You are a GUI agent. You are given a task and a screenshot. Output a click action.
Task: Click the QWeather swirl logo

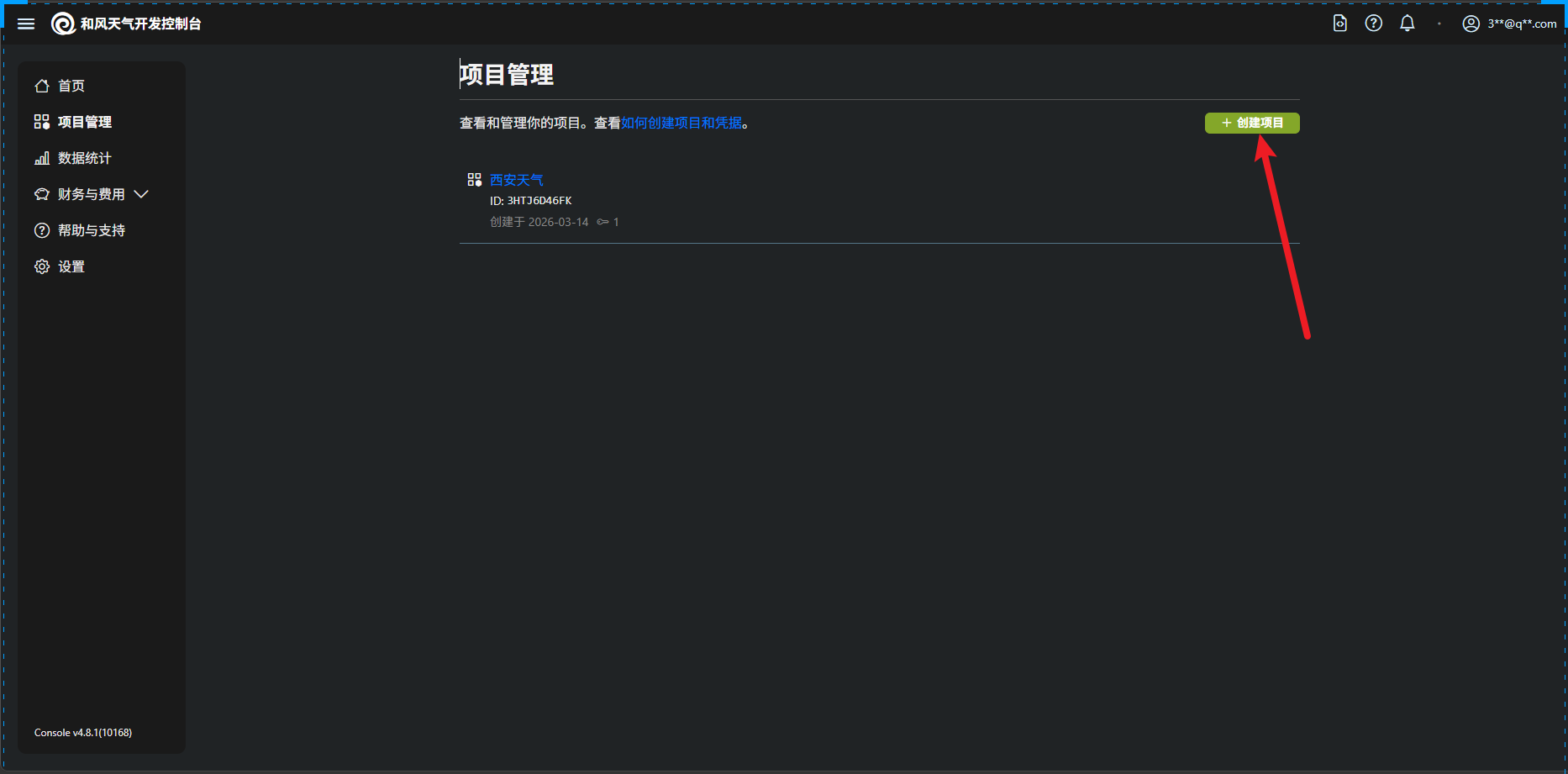pyautogui.click(x=63, y=24)
